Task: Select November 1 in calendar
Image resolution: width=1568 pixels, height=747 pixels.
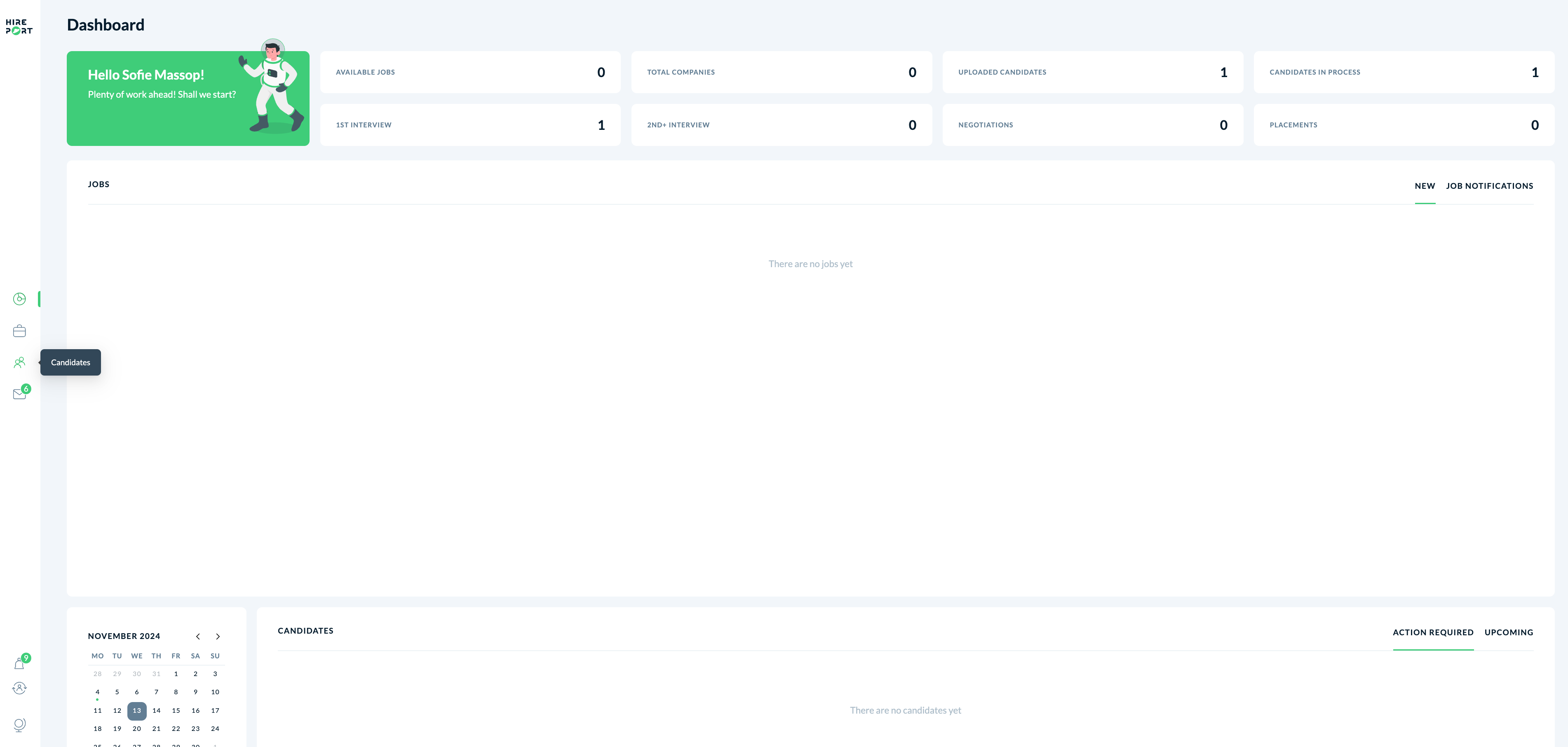Action: 176,674
